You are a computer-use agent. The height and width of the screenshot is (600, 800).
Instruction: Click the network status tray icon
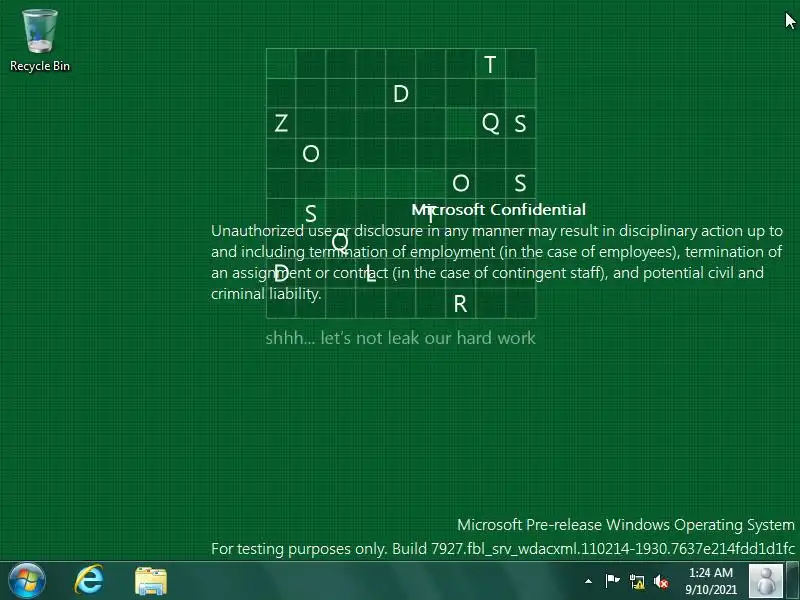(637, 581)
